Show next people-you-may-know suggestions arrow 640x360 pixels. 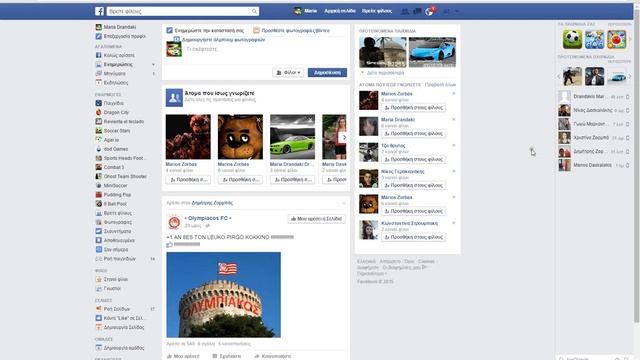click(x=344, y=137)
